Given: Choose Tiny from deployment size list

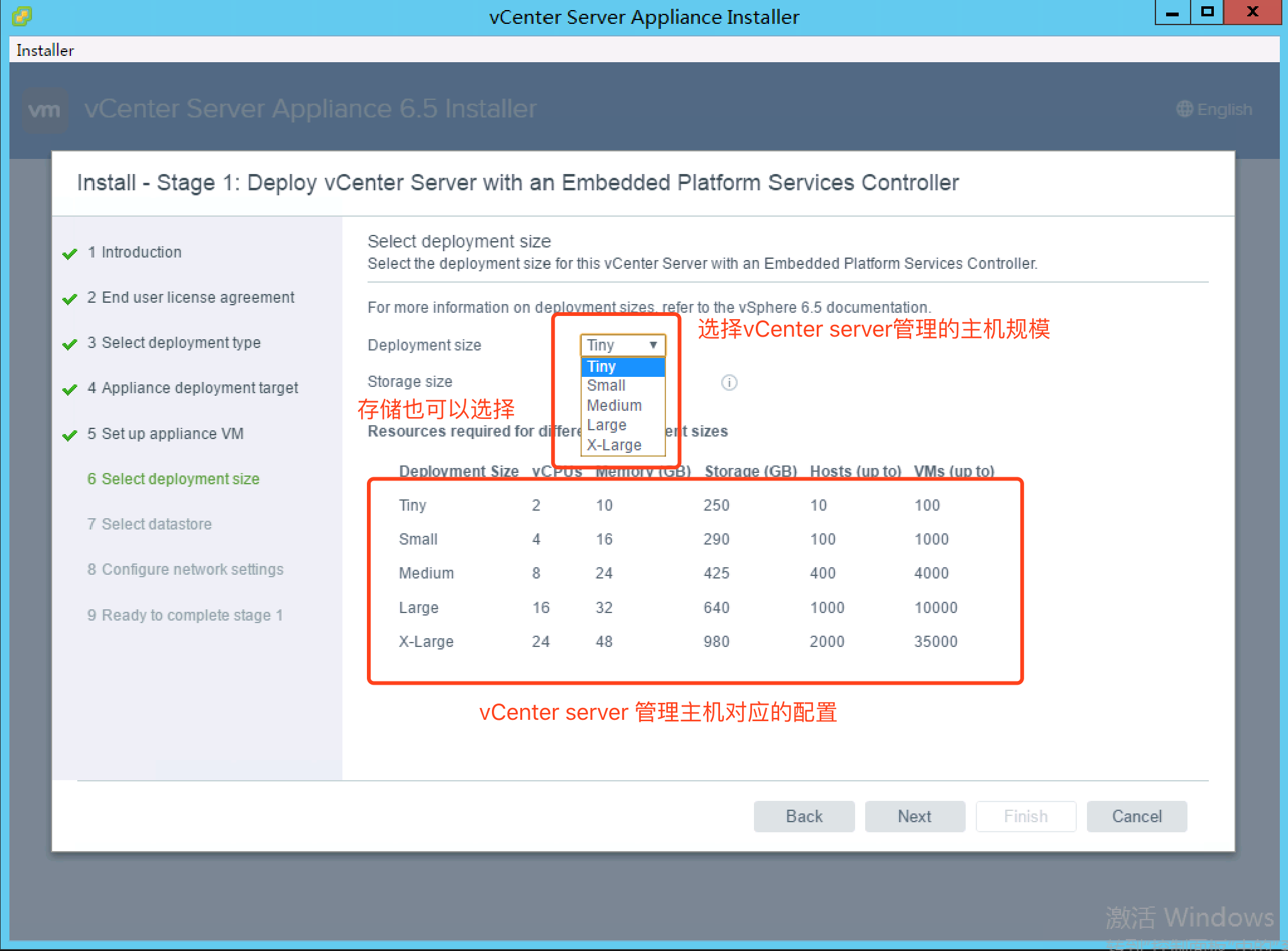Looking at the screenshot, I should click(x=623, y=366).
